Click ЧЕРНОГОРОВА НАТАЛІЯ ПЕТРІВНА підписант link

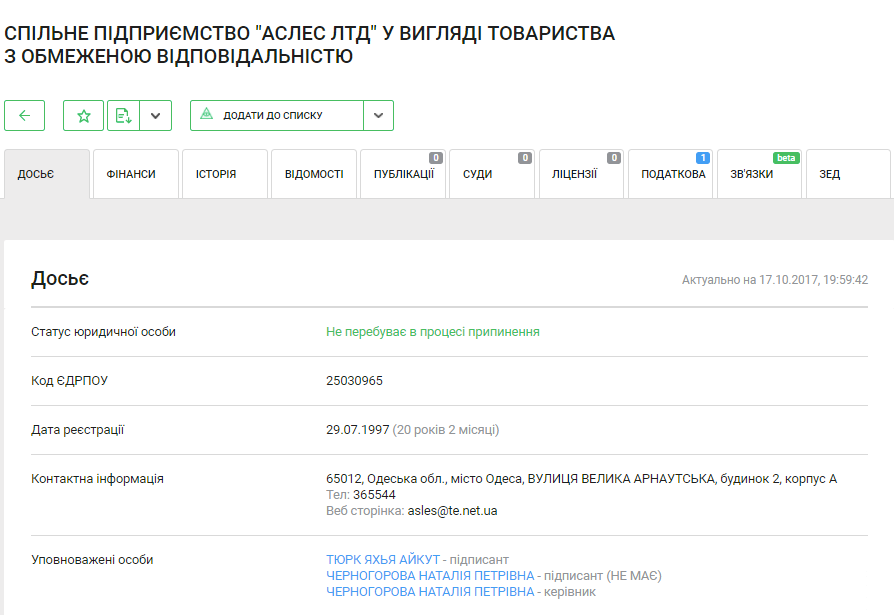click(430, 576)
